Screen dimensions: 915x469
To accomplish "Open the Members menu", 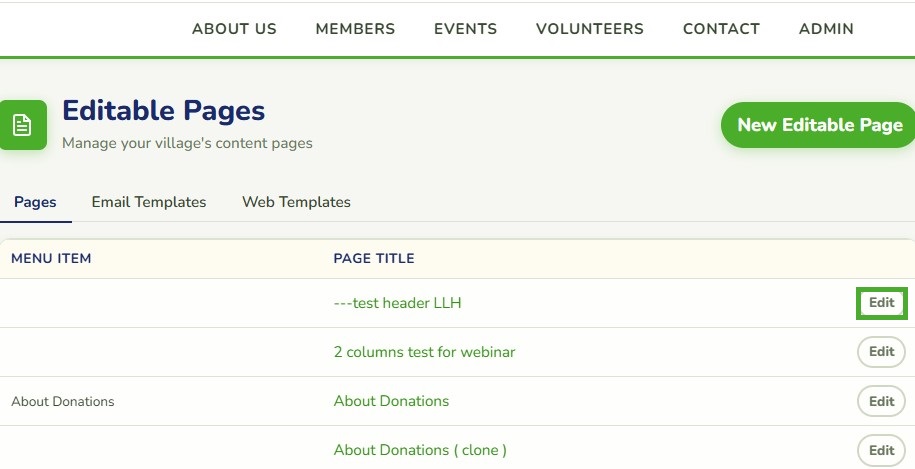I will point(355,29).
